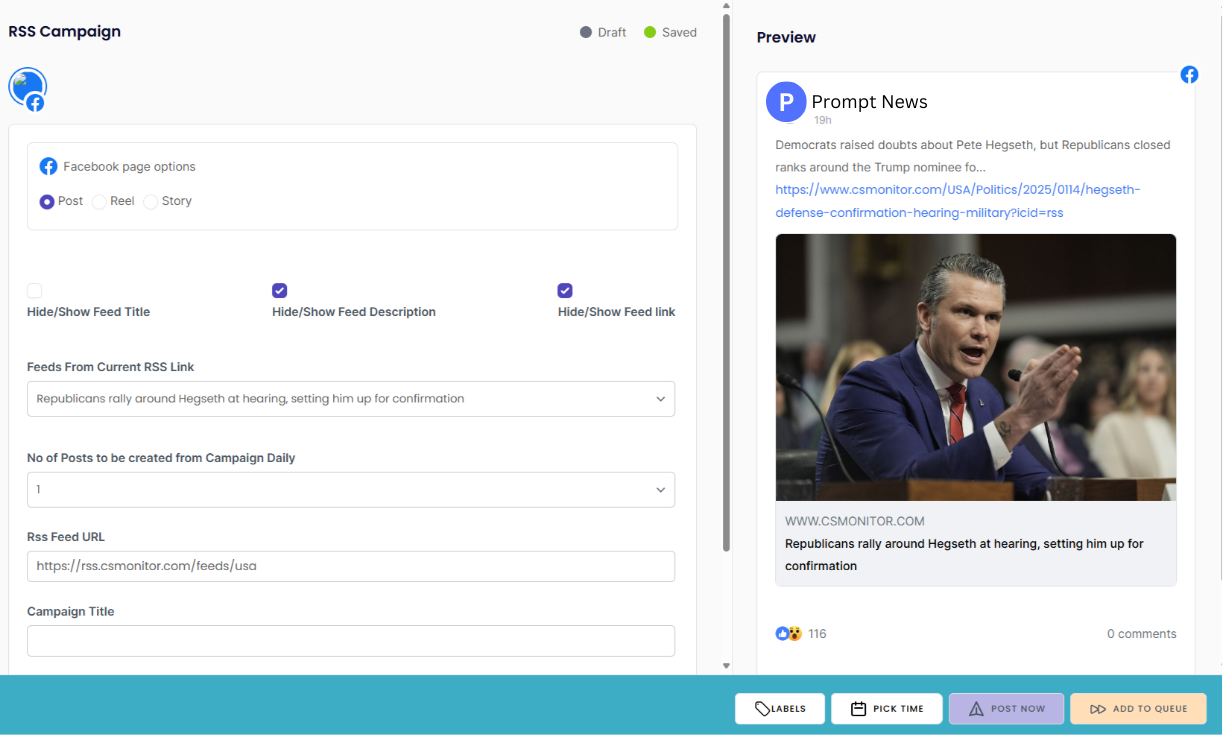This screenshot has width=1223, height=735.
Task: Click the Labels button
Action: [780, 709]
